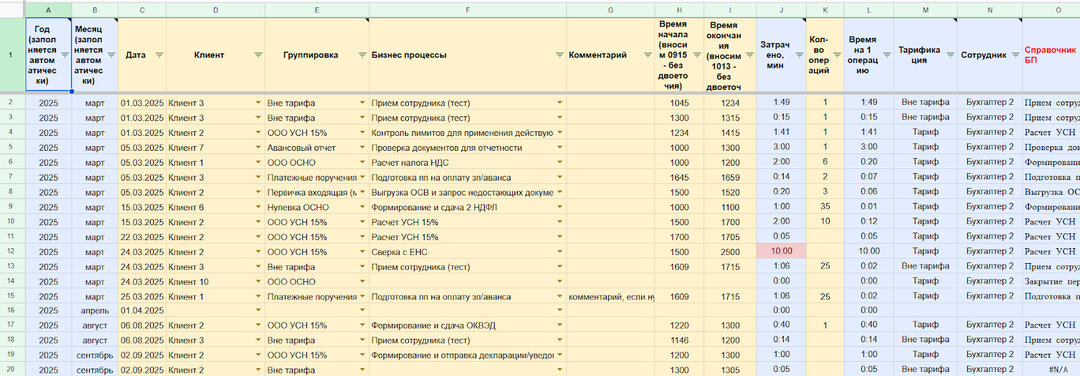This screenshot has height=376, width=1080.
Task: Open filter icon in Дата header
Action: click(x=159, y=54)
